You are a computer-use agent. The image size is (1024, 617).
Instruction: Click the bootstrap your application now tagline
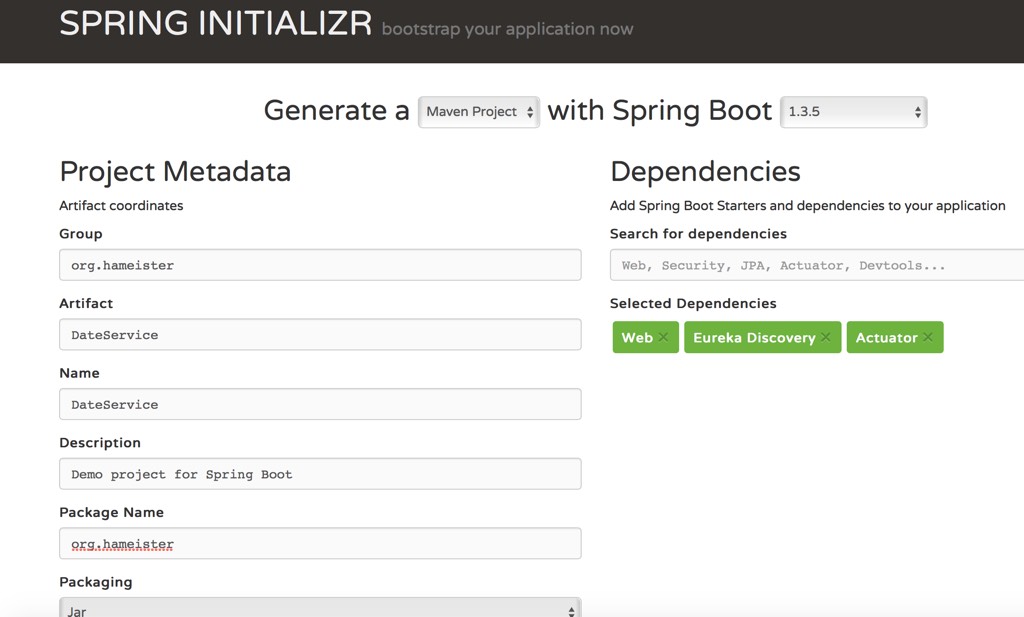coord(507,29)
